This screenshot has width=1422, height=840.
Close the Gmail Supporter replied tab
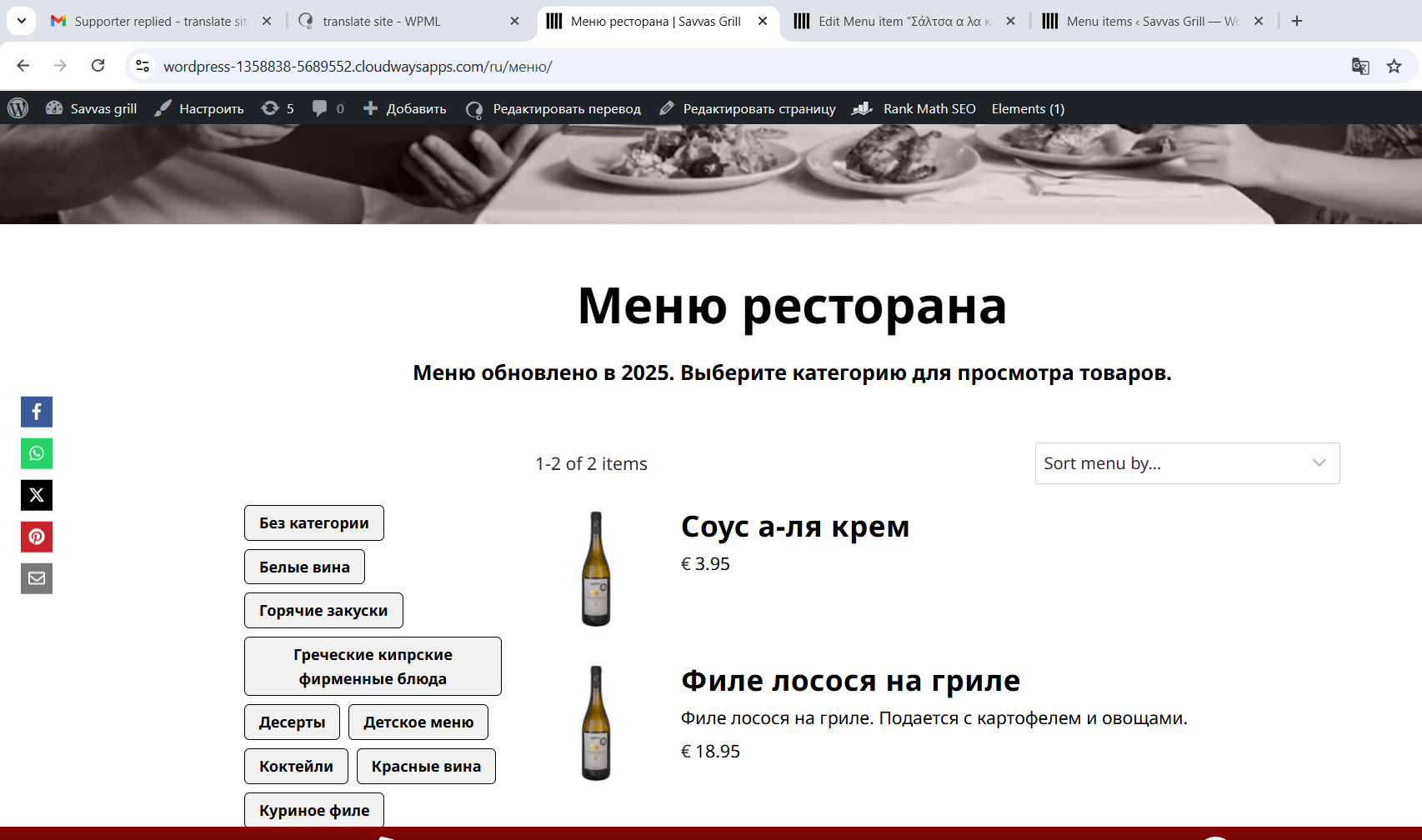[x=267, y=21]
